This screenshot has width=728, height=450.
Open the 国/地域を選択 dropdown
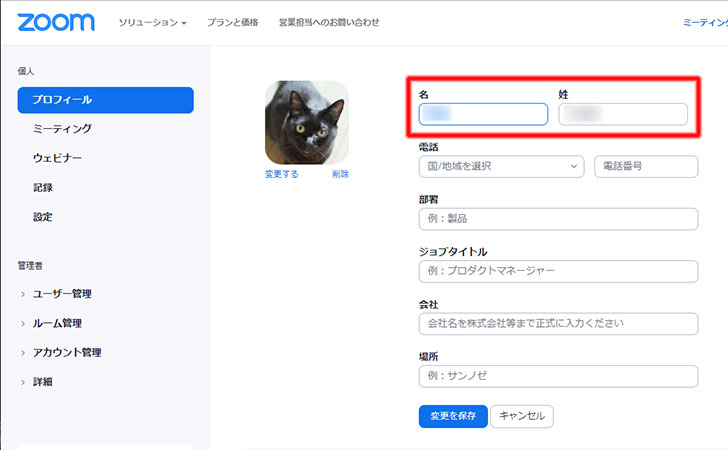pos(501,166)
